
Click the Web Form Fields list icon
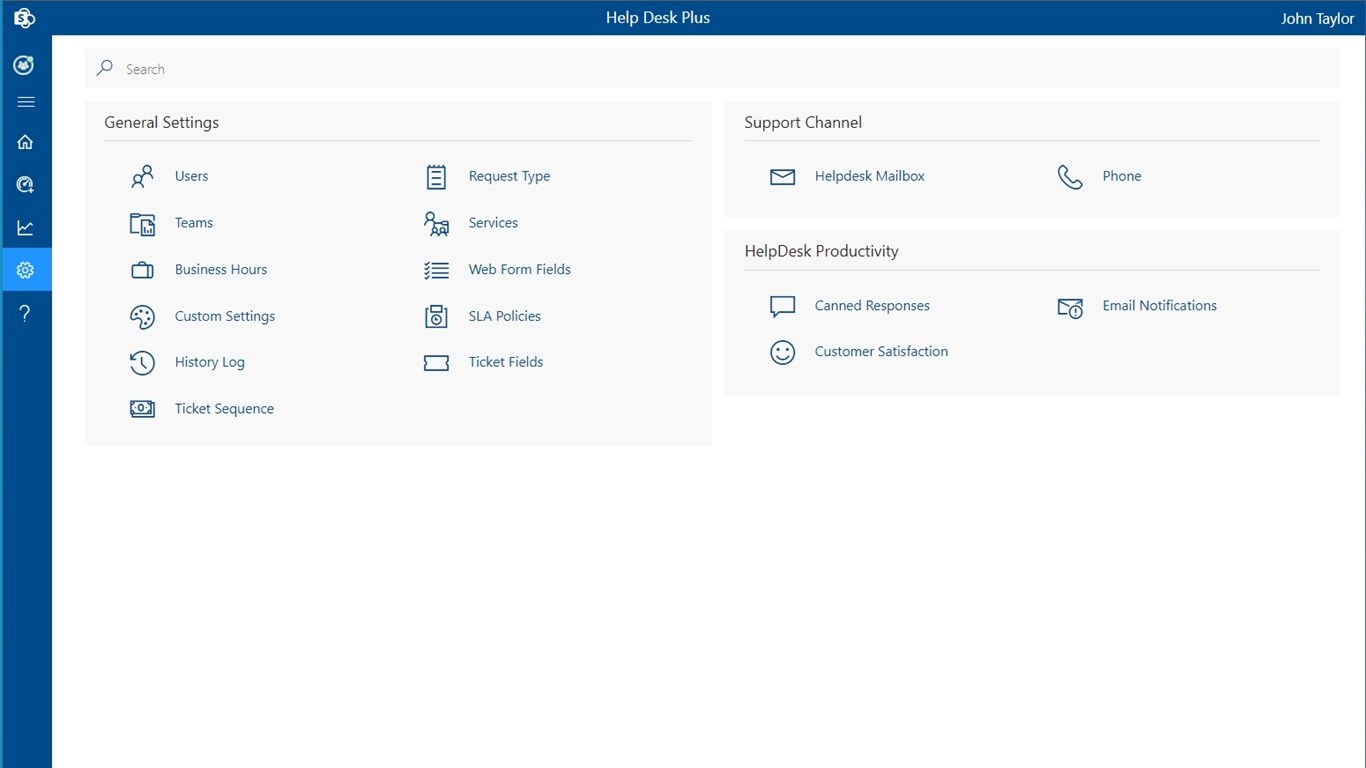(436, 270)
